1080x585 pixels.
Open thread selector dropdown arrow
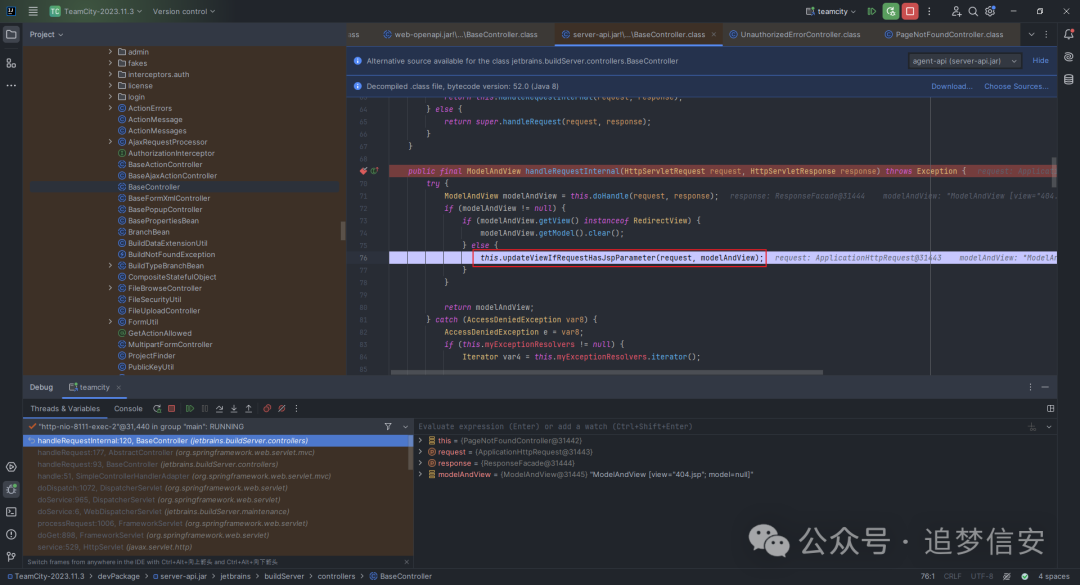point(405,427)
